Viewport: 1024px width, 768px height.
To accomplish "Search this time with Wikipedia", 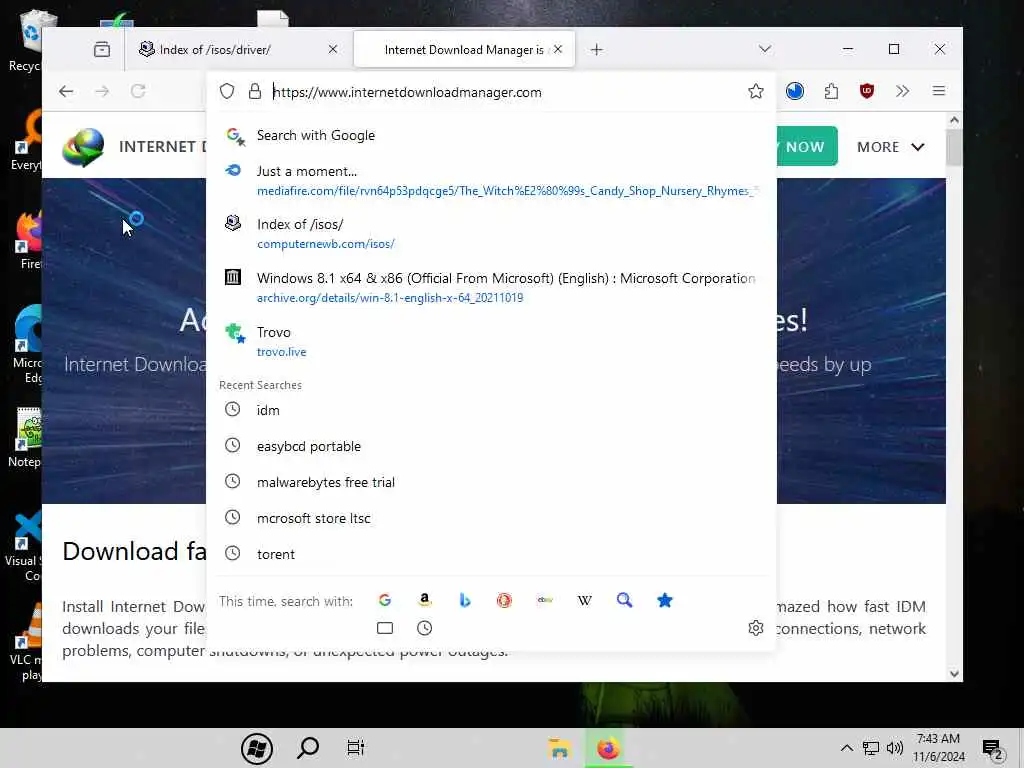I will tap(584, 600).
